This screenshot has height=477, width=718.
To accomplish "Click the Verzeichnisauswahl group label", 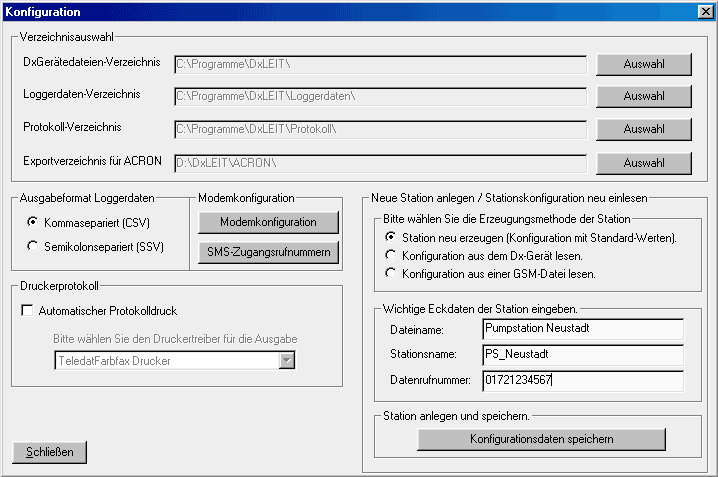I will tap(66, 37).
